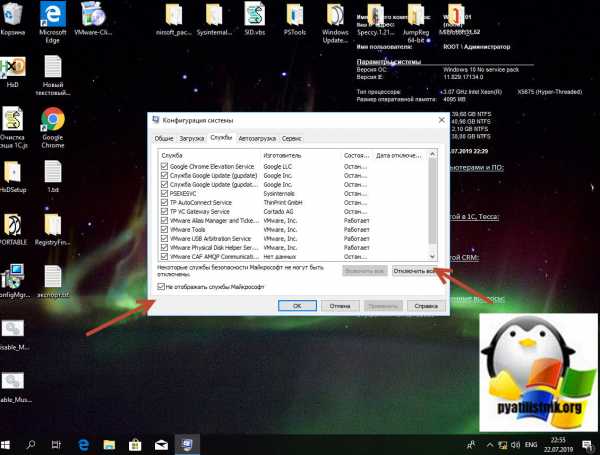
Task: Switch ENG input language indicator
Action: (531, 445)
